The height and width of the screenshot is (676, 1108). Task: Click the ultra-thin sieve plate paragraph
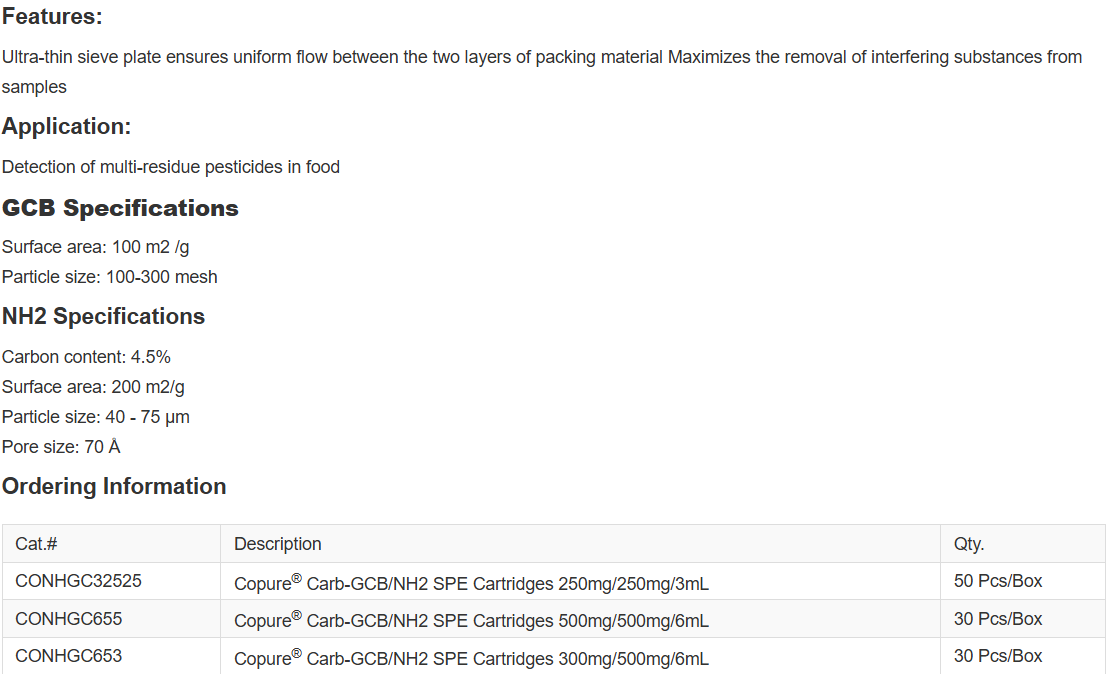pyautogui.click(x=541, y=57)
